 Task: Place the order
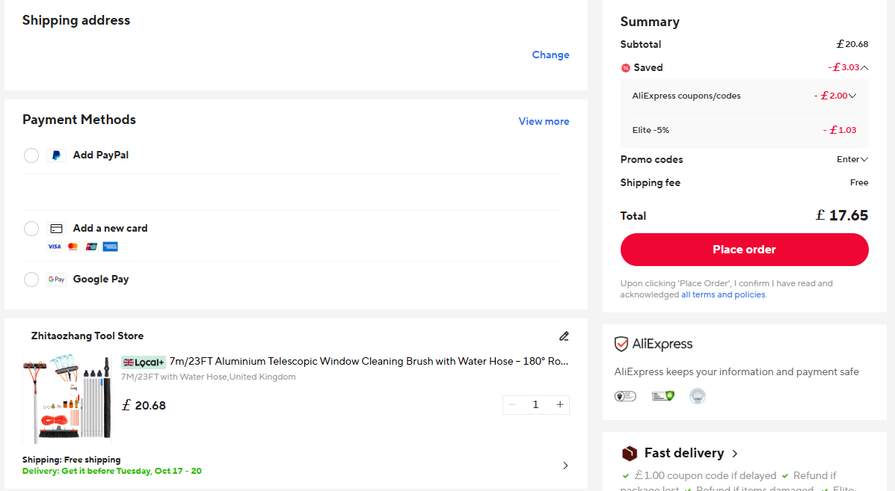coord(744,249)
